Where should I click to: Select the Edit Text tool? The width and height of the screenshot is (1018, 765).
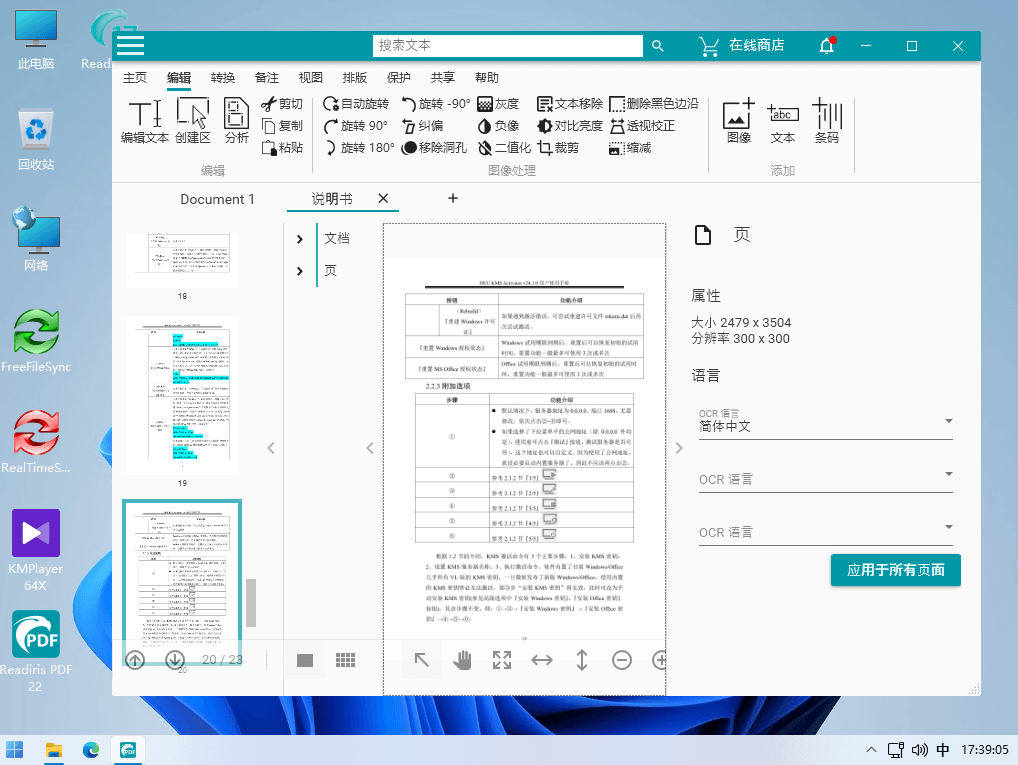coord(145,121)
